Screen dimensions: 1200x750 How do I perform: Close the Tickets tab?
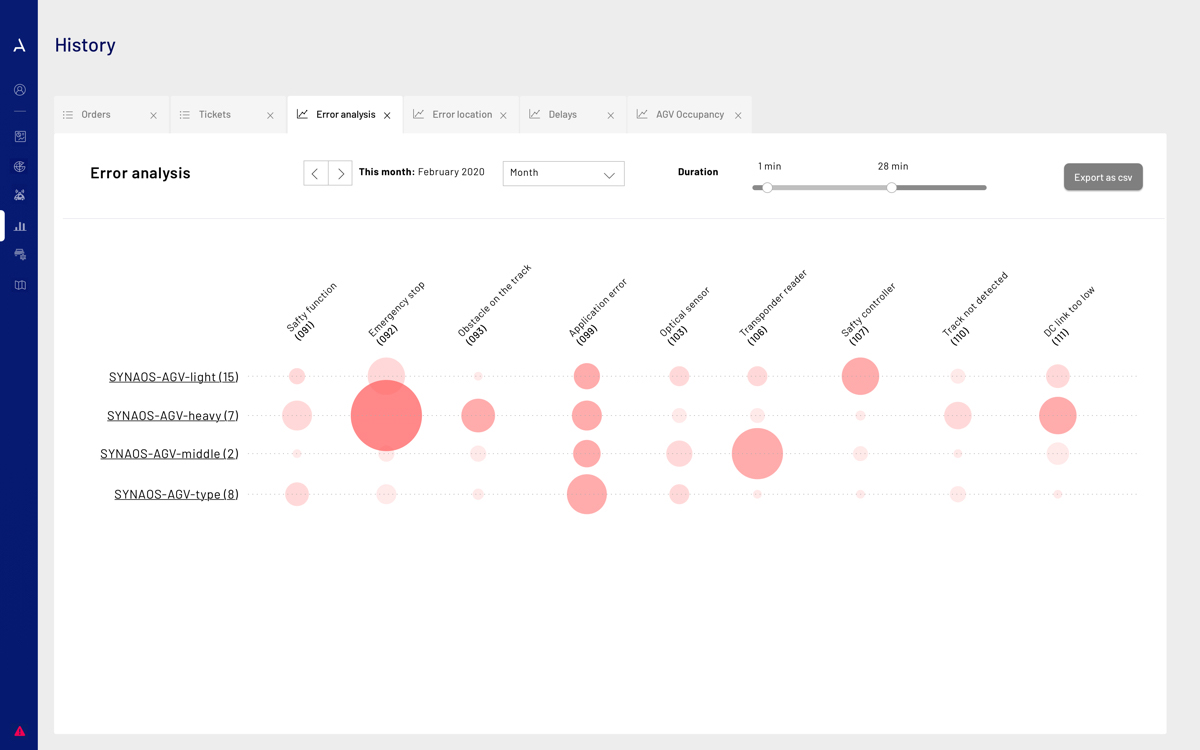(x=270, y=116)
